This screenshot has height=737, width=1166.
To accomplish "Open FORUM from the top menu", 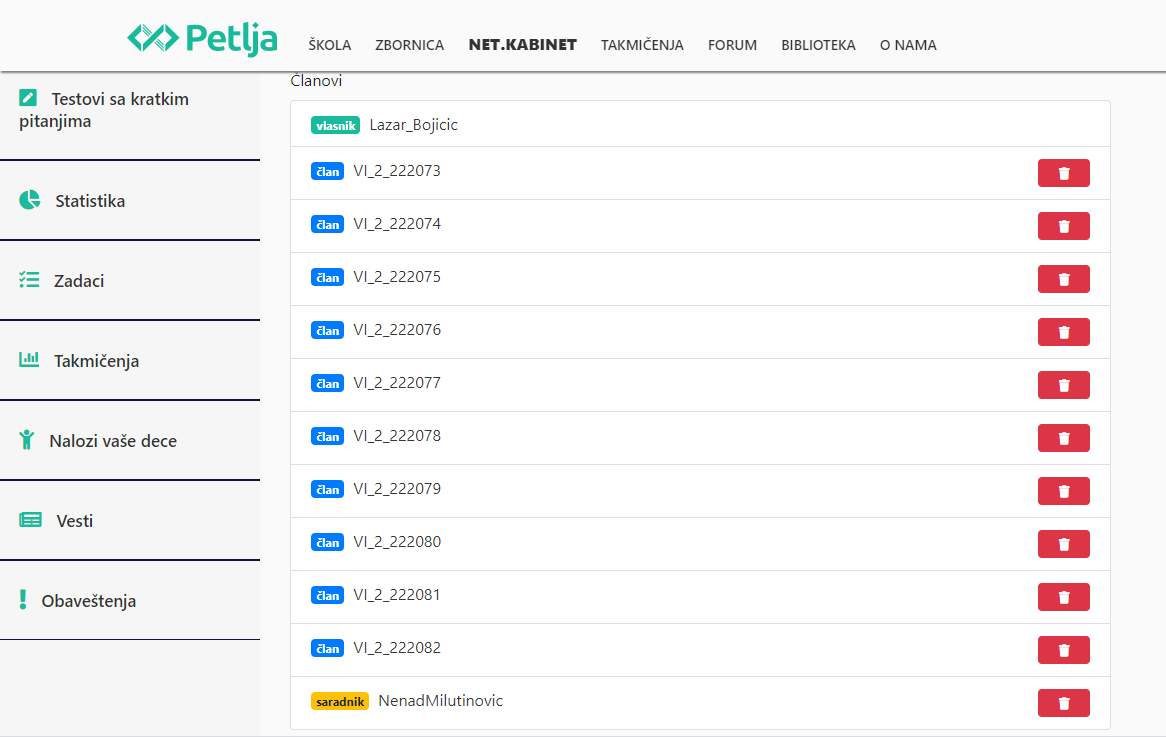I will (732, 45).
